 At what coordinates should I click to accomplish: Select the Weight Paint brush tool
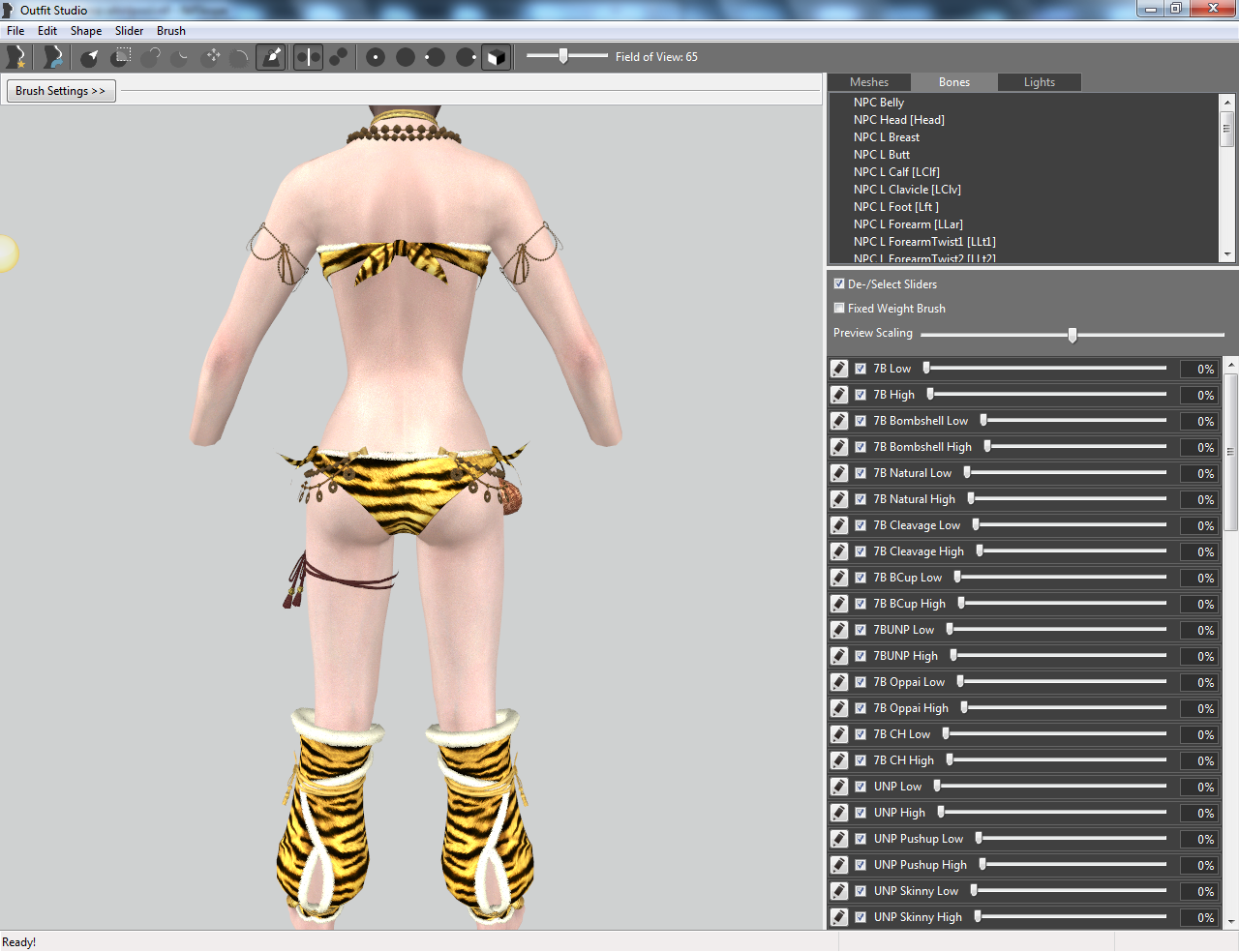pos(271,57)
